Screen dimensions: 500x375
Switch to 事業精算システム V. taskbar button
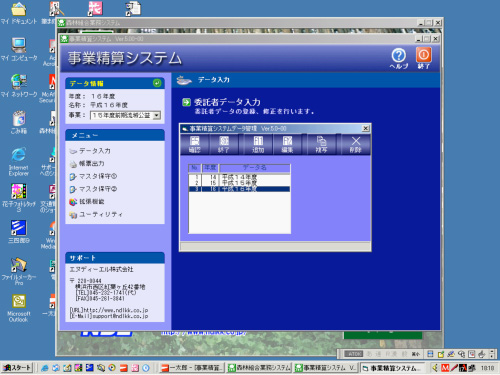(326, 368)
